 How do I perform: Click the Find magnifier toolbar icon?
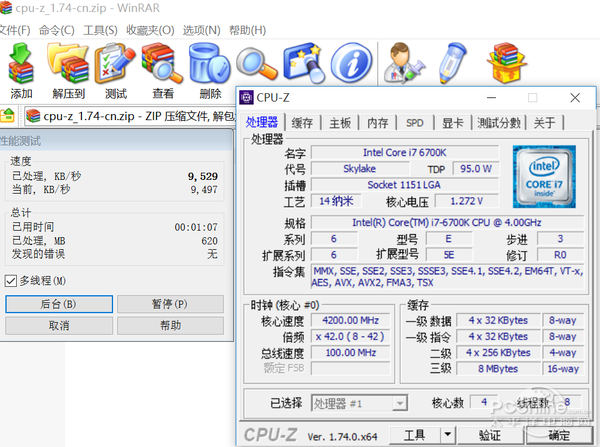pyautogui.click(x=257, y=63)
